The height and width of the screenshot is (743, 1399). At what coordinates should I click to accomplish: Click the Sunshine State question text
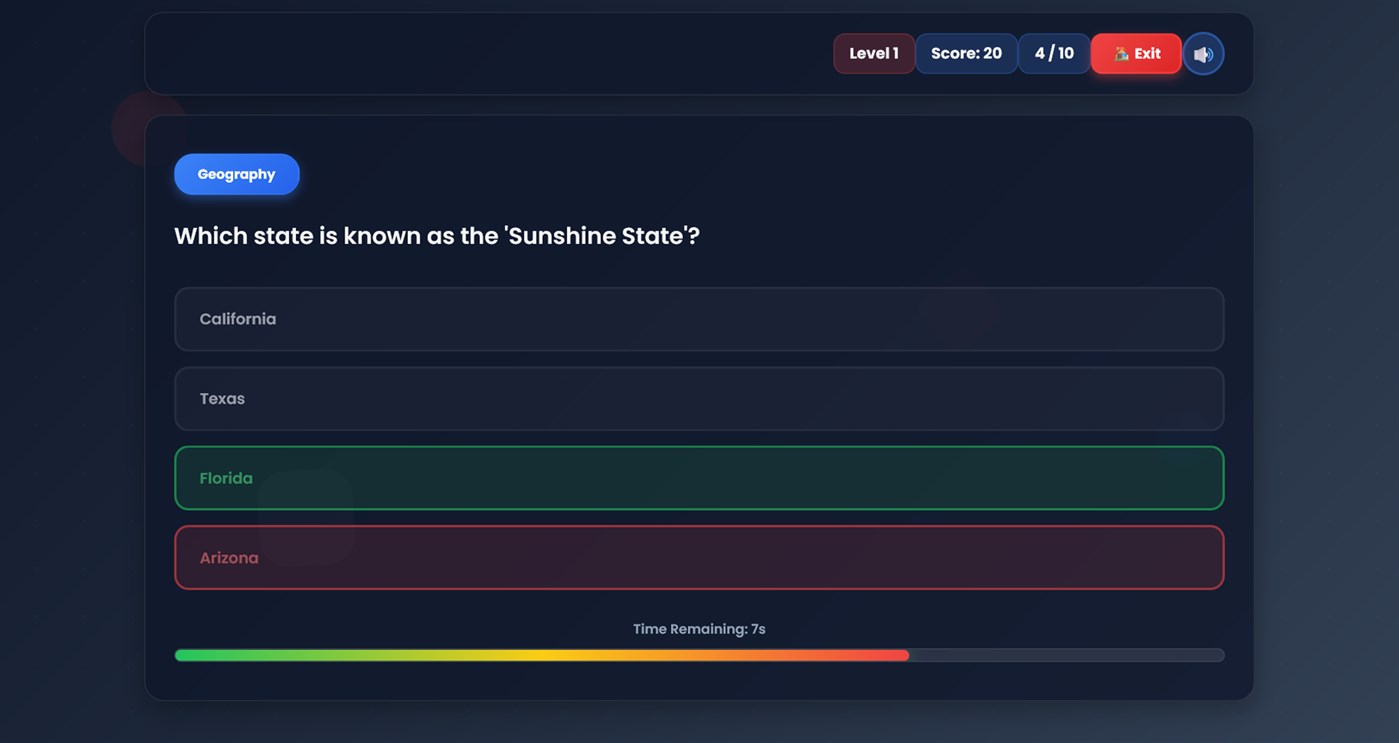(x=437, y=236)
